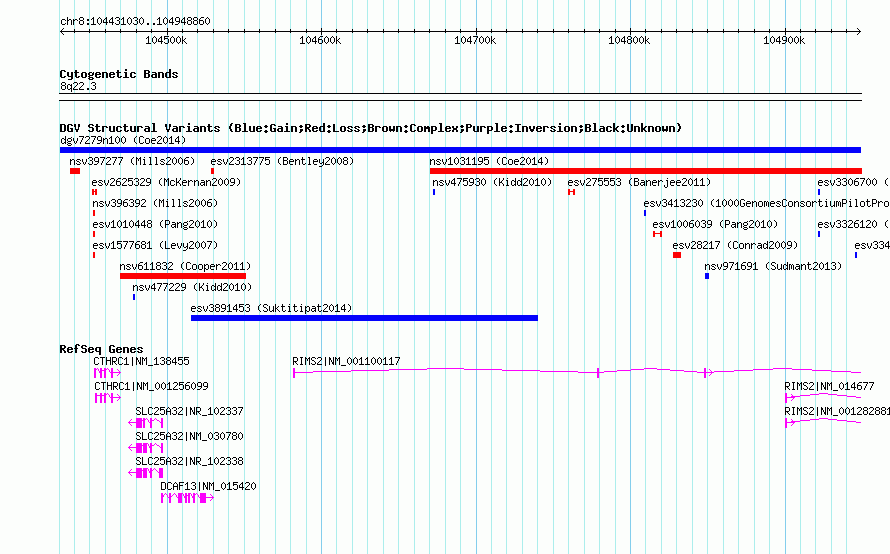Click the dgv7279n100 (Coe2014) label
890x554 pixels.
coord(123,140)
